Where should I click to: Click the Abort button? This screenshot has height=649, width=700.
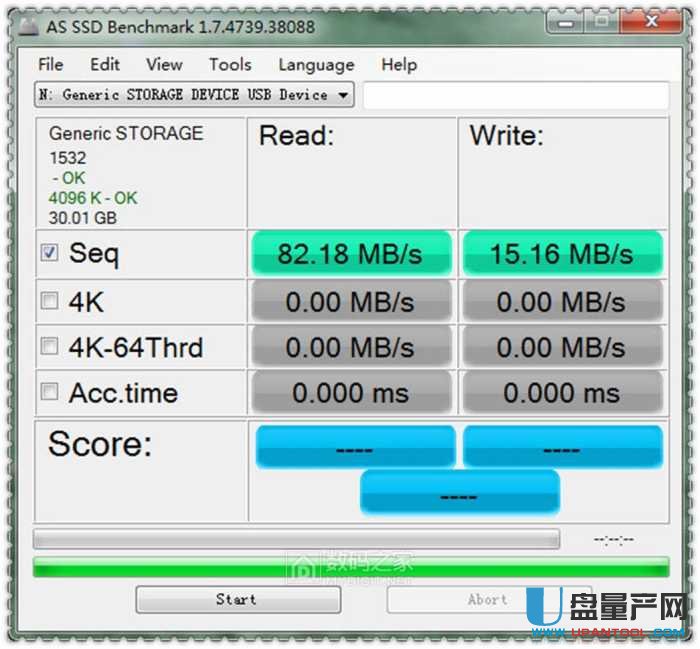pos(489,600)
